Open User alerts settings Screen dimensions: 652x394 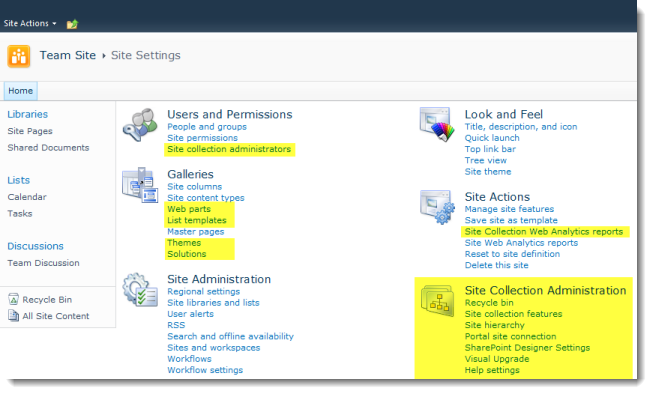coord(190,314)
